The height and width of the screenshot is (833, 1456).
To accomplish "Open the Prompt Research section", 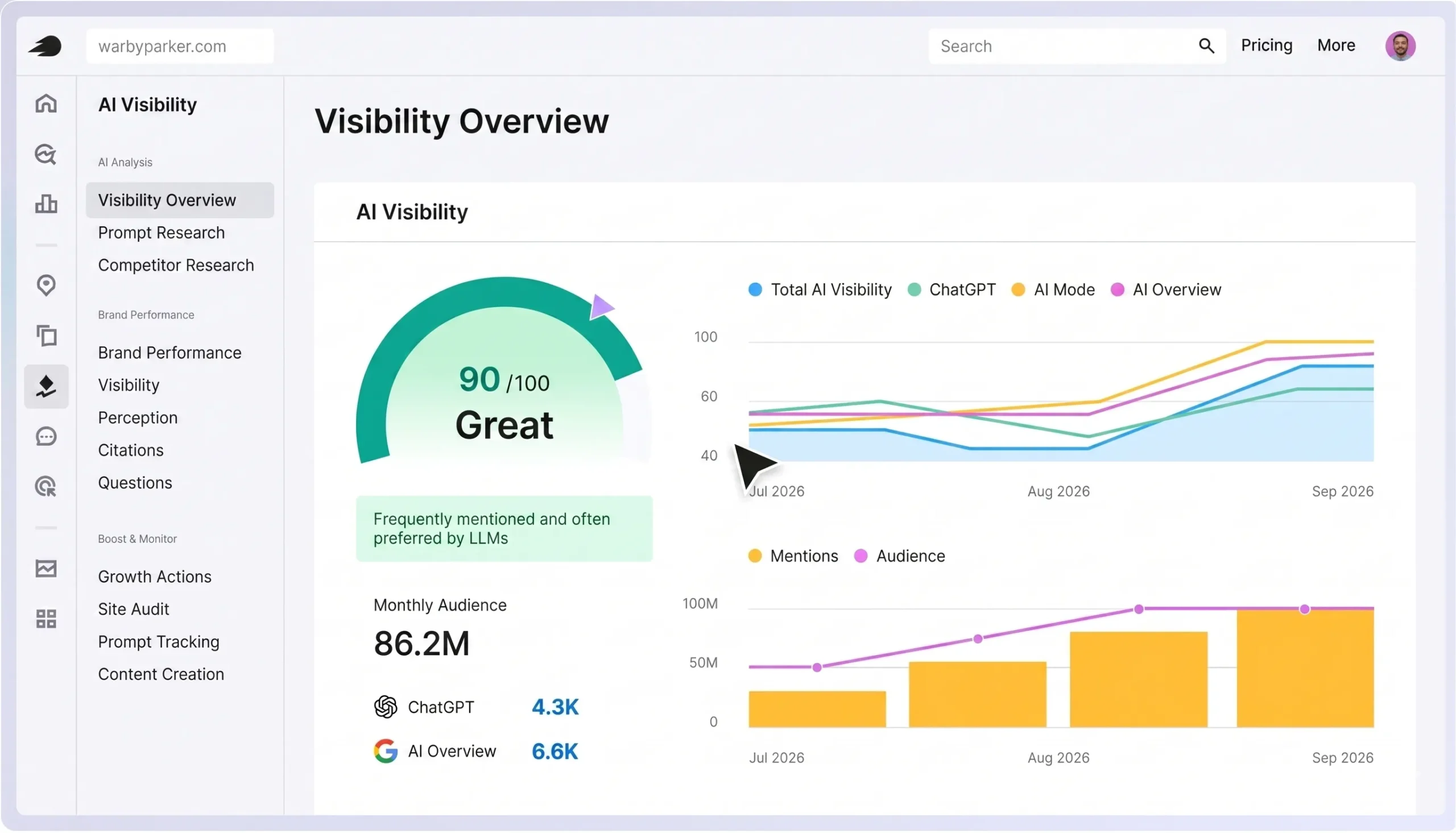I will 162,233.
